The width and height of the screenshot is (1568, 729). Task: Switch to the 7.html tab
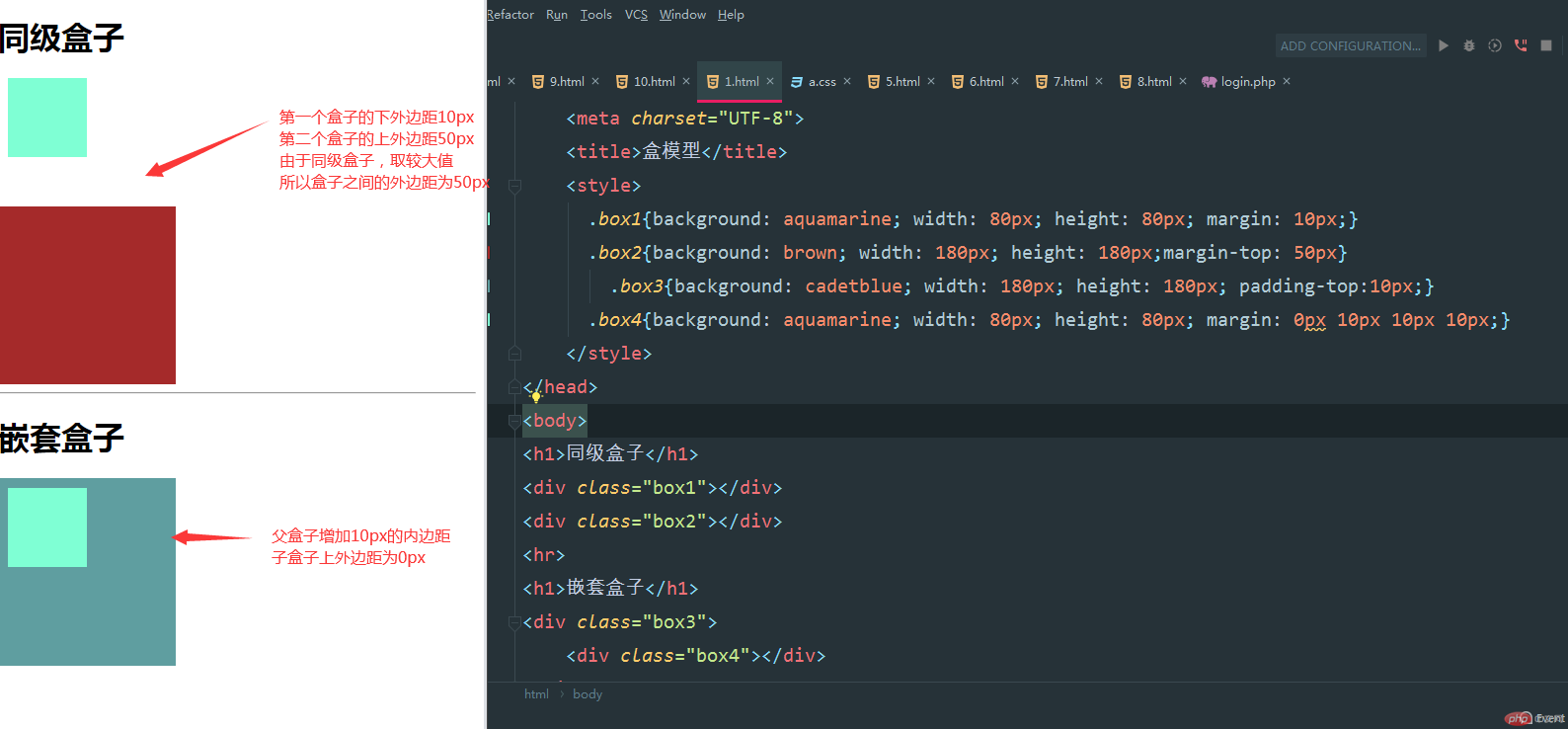(1070, 82)
